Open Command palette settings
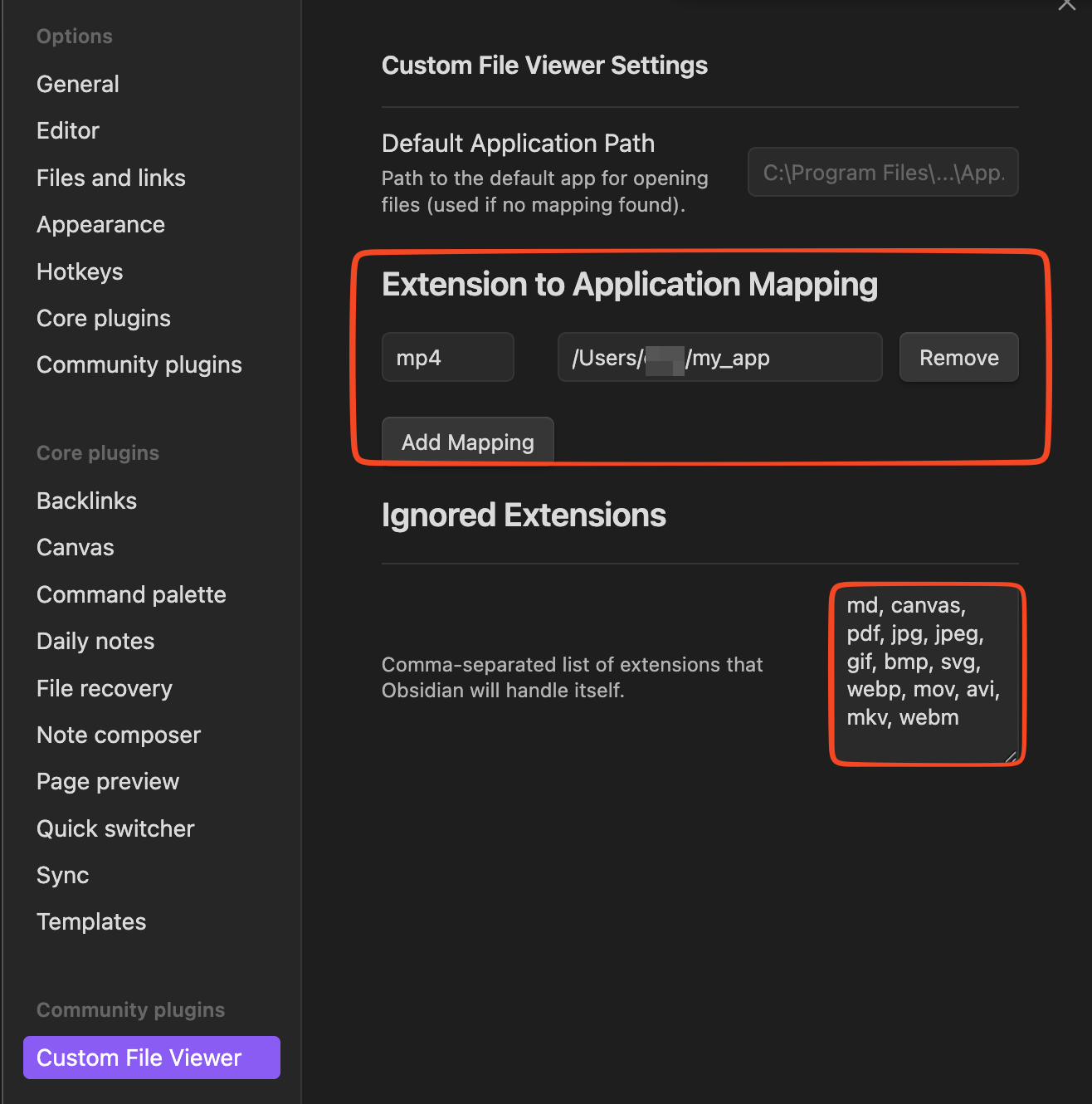The image size is (1092, 1104). 131,594
